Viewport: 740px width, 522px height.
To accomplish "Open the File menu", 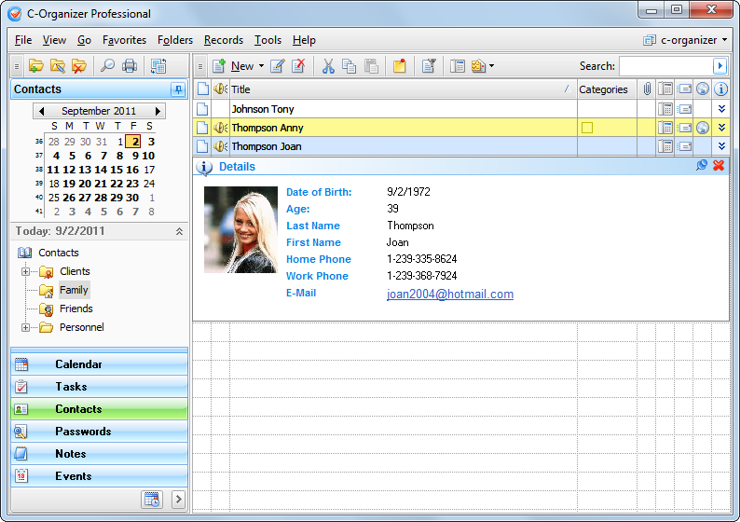I will [x=23, y=41].
